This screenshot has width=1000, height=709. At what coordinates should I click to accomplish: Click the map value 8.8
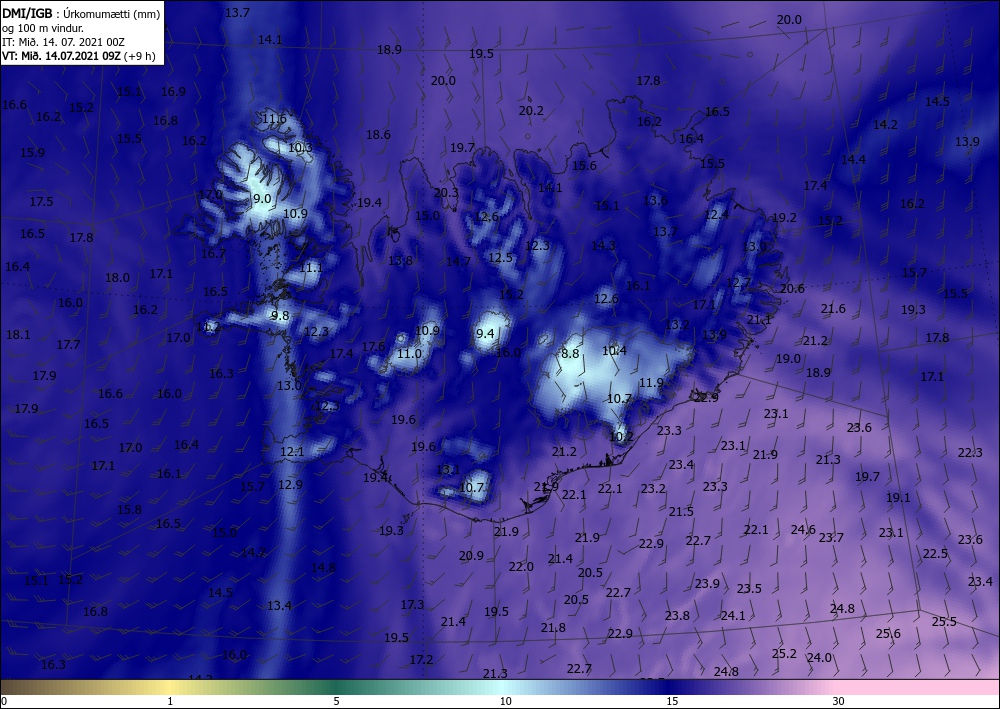[x=570, y=353]
